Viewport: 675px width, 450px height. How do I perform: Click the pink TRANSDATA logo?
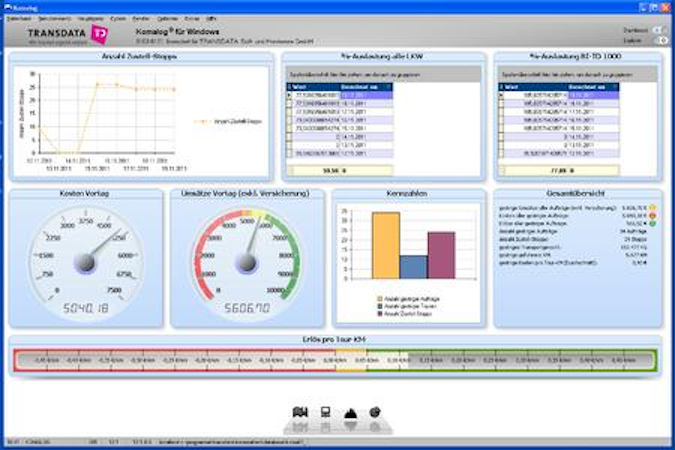tap(99, 34)
